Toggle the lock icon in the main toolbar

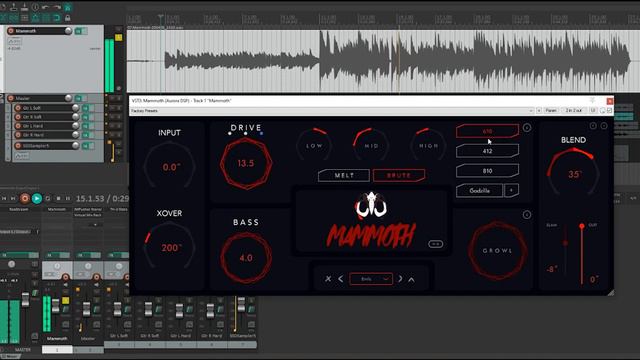[x=67, y=18]
